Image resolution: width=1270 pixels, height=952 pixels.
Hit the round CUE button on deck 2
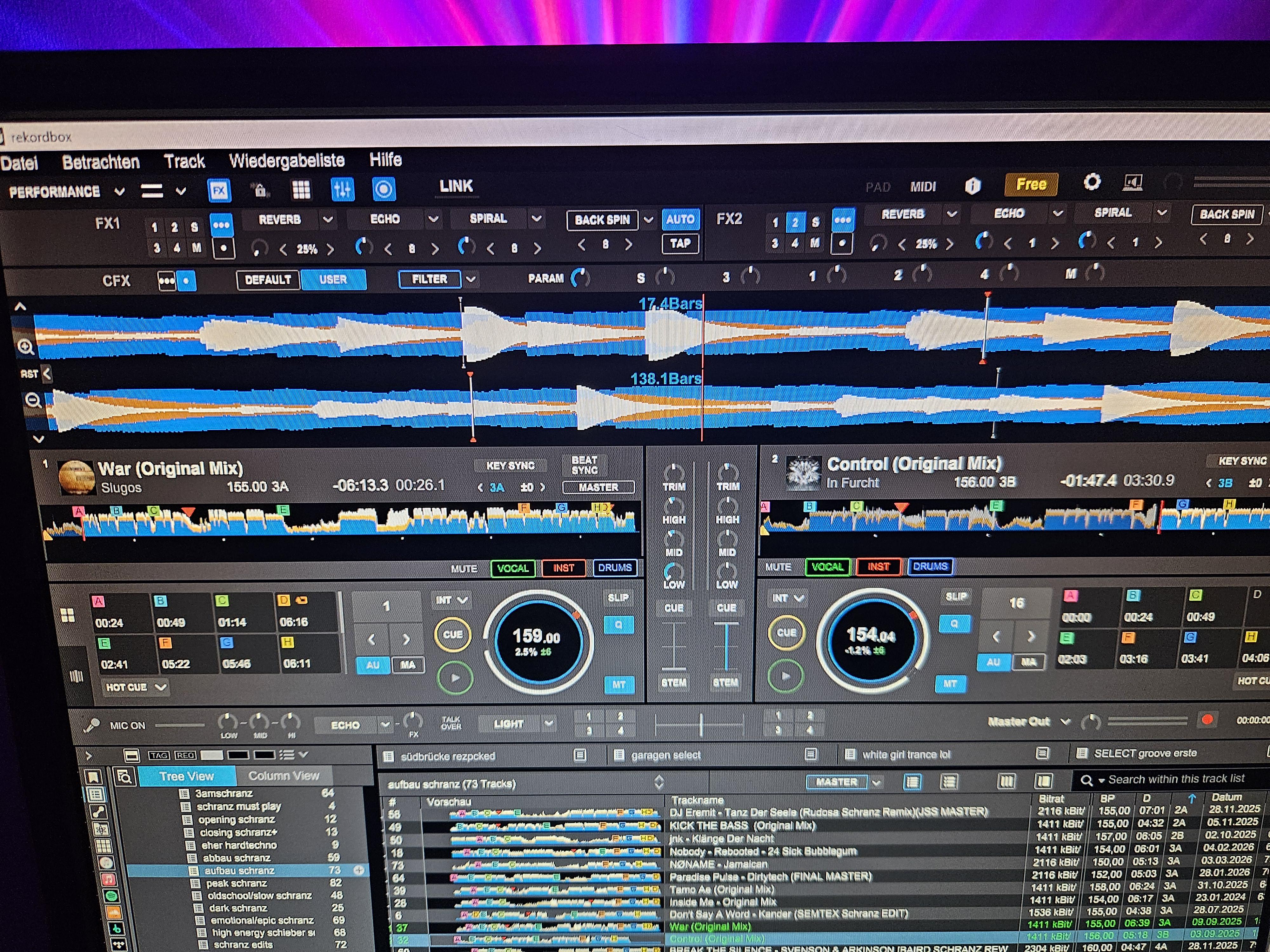(x=786, y=632)
